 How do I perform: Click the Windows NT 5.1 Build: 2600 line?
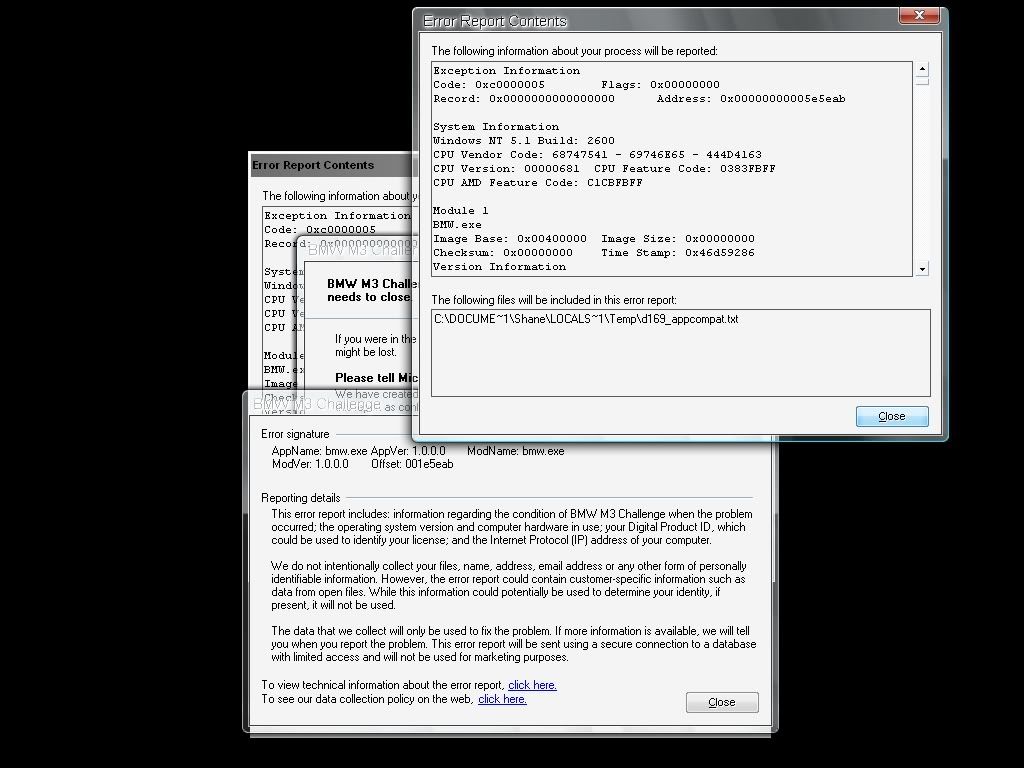524,141
